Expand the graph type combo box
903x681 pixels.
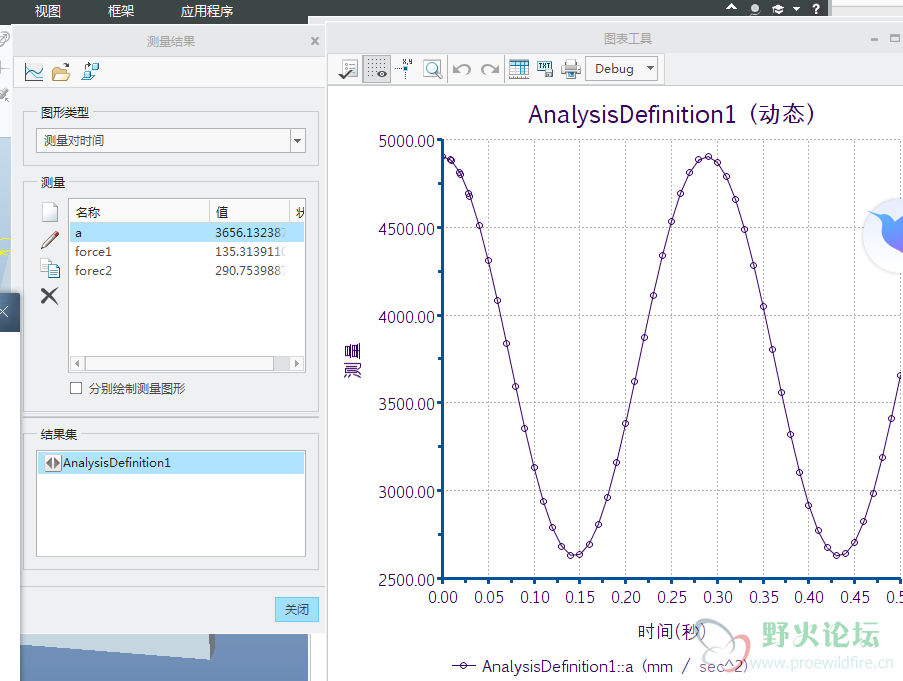297,140
